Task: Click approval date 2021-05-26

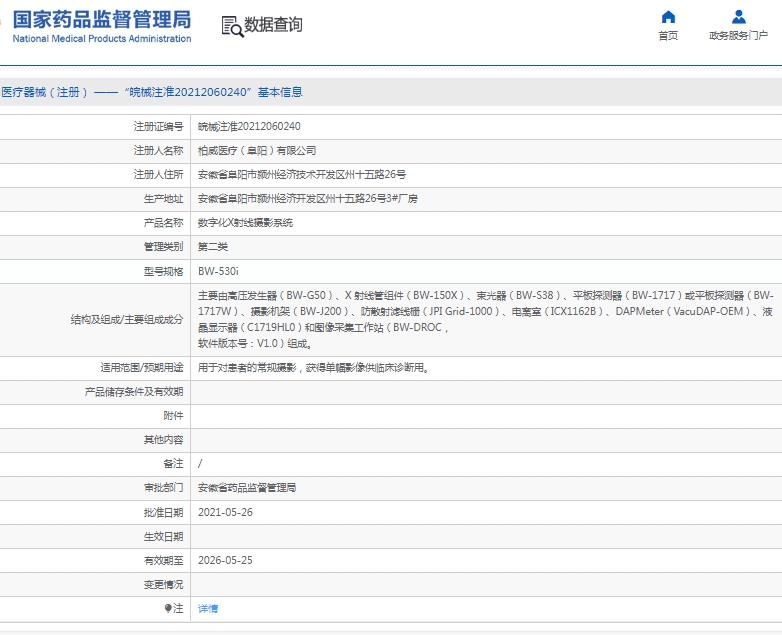Action: pyautogui.click(x=225, y=512)
